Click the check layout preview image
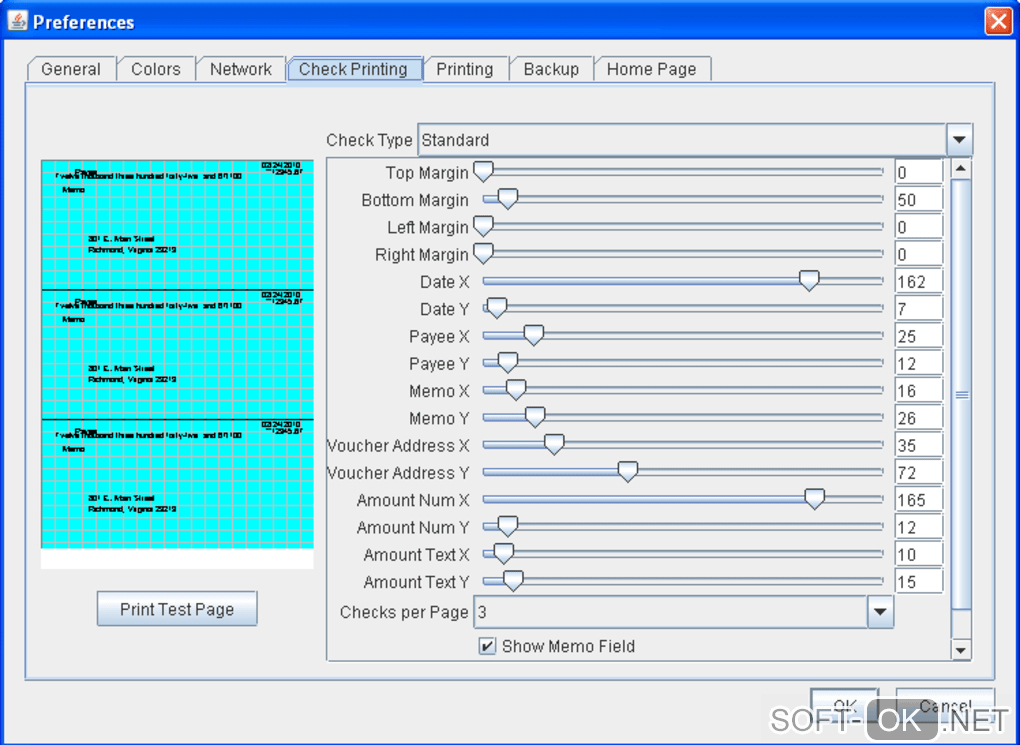This screenshot has height=745, width=1020. pos(177,364)
